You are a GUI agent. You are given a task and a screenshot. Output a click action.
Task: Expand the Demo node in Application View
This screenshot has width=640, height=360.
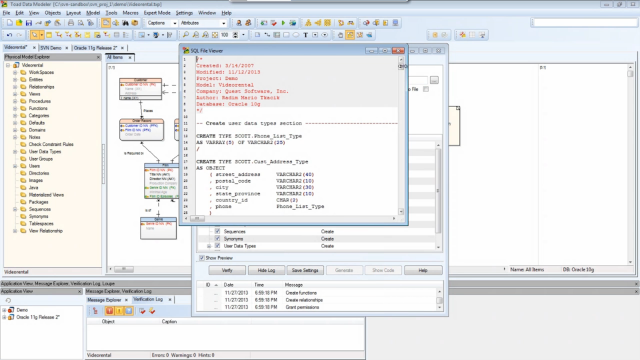tap(4, 310)
